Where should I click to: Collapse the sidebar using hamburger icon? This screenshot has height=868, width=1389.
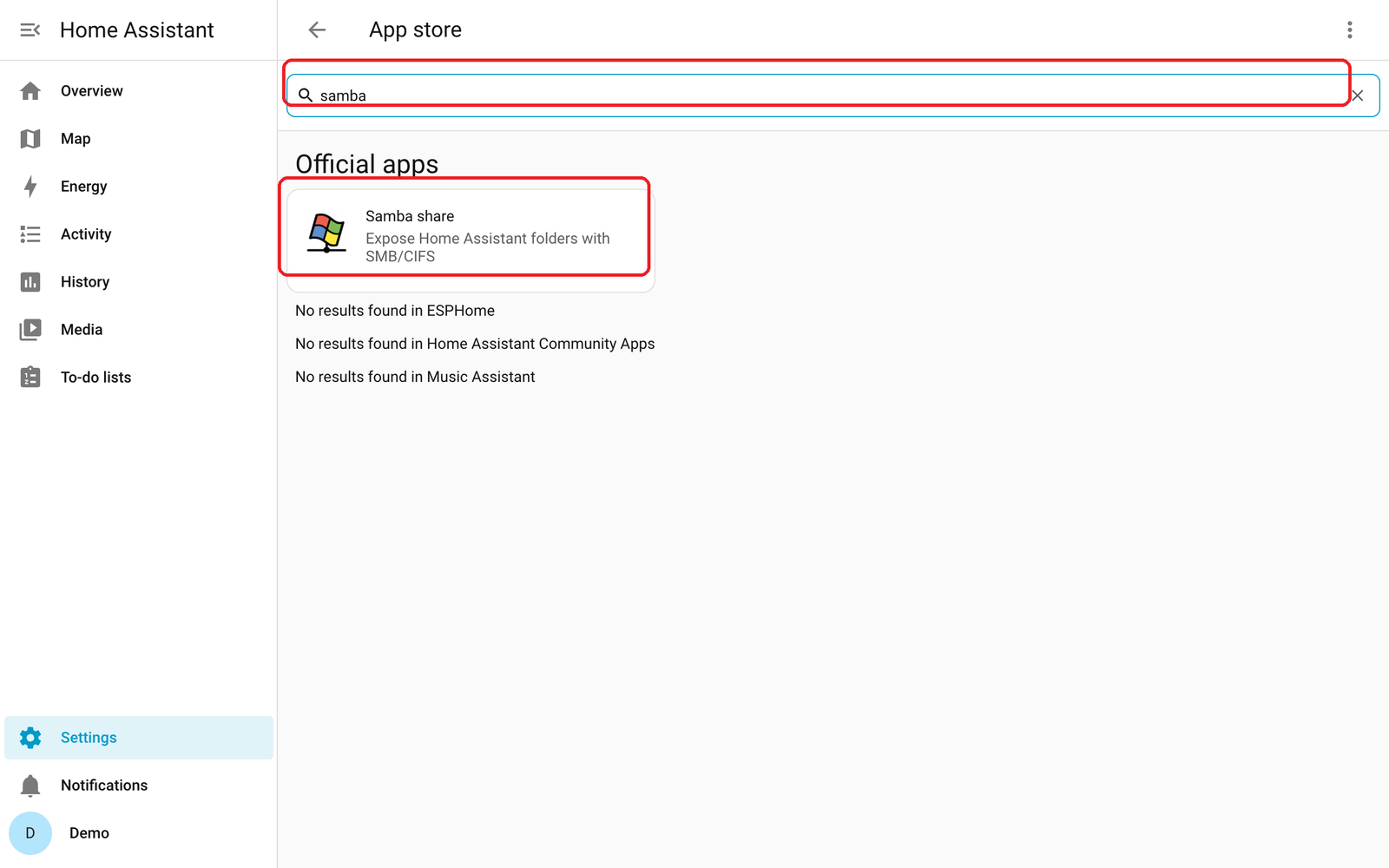pyautogui.click(x=30, y=30)
